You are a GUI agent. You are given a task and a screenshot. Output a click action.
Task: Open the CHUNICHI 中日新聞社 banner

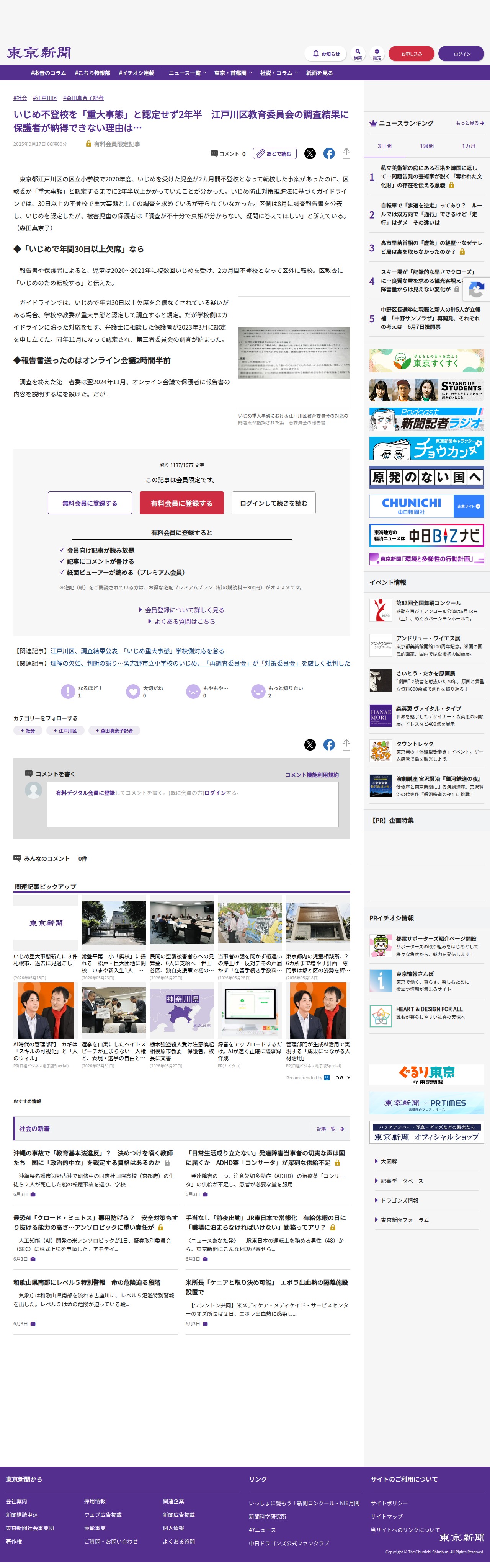[x=427, y=506]
